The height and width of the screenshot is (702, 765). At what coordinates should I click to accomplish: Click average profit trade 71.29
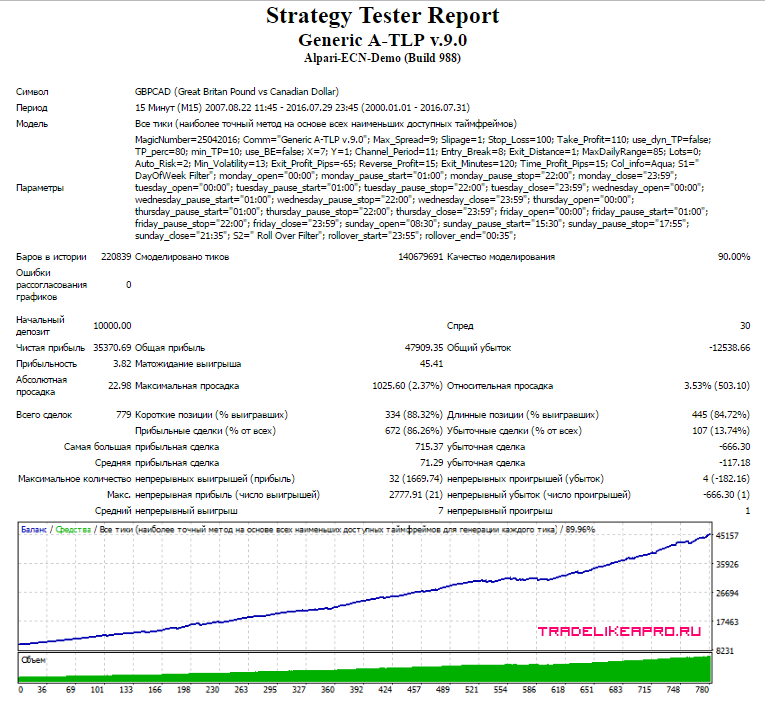tap(432, 463)
